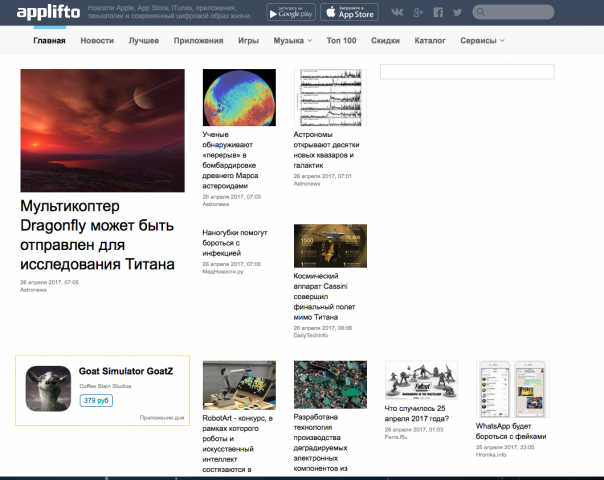The height and width of the screenshot is (480, 604).
Task: Click the Ferra.Ru source label
Action: tap(396, 437)
